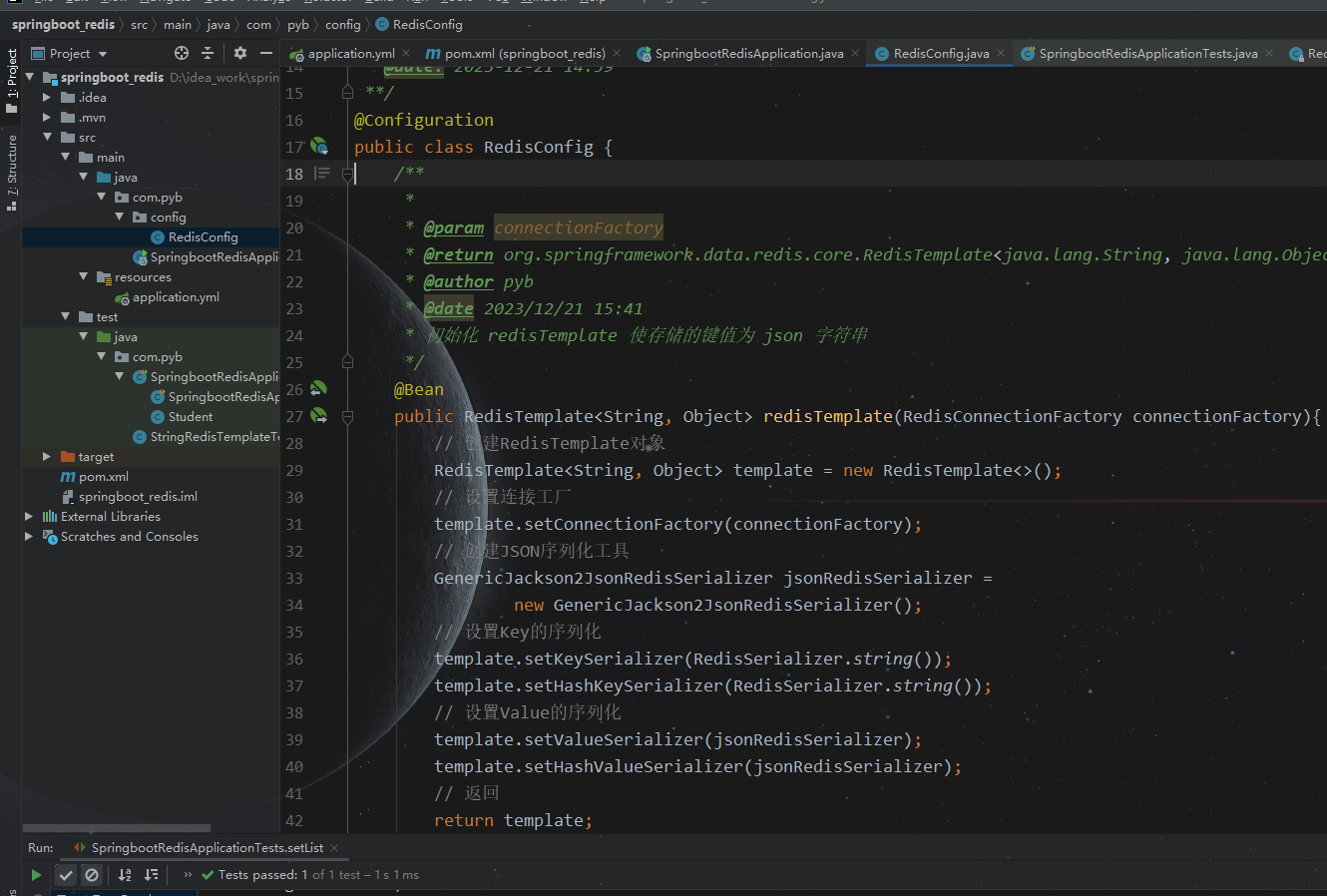Select the config package in tree

click(160, 218)
